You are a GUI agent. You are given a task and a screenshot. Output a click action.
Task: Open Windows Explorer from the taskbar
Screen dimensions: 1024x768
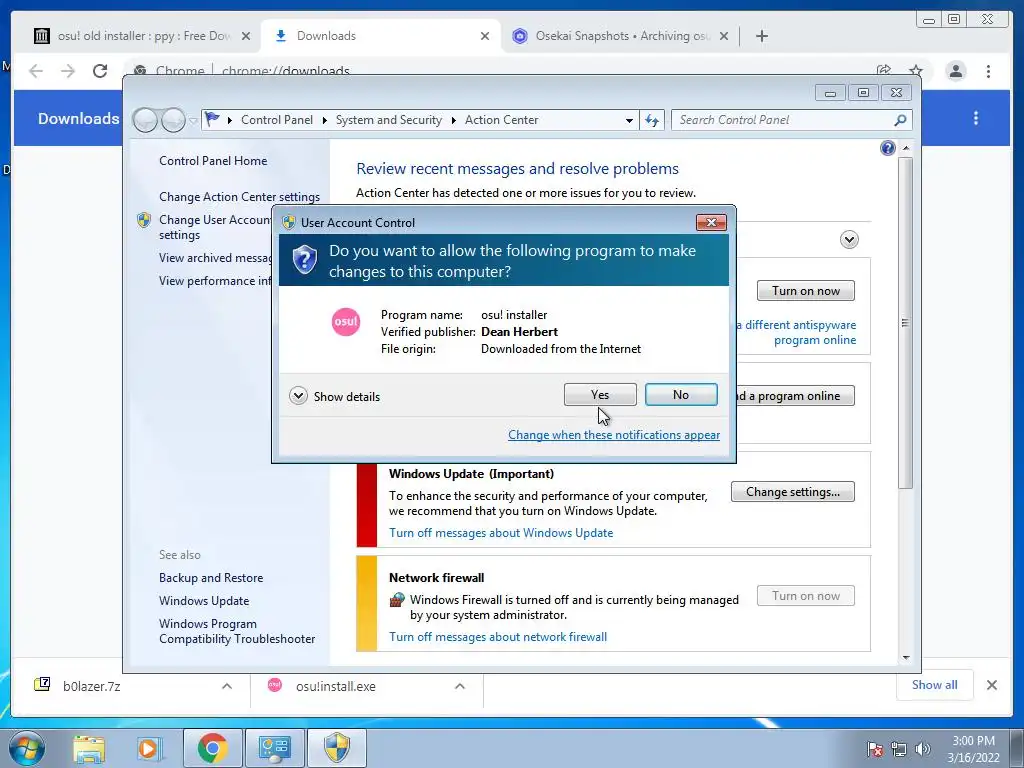click(x=89, y=748)
